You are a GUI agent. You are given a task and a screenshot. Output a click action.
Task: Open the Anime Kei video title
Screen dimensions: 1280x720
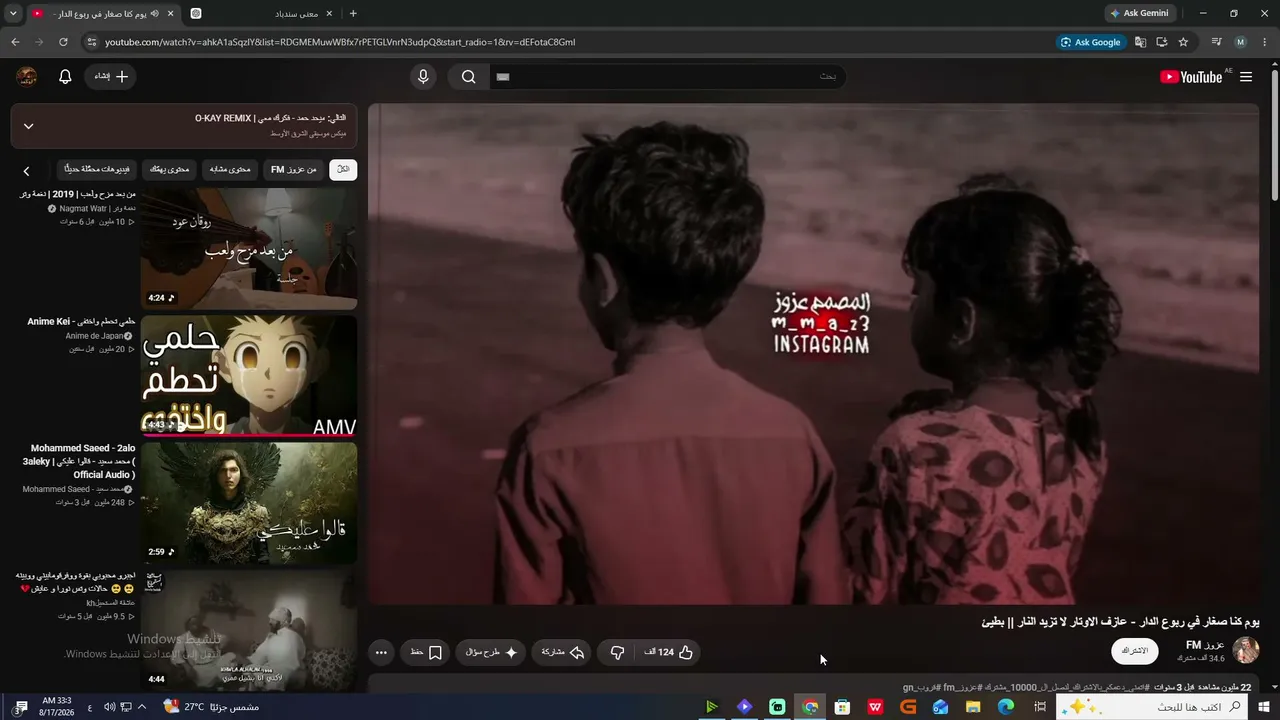pos(81,322)
